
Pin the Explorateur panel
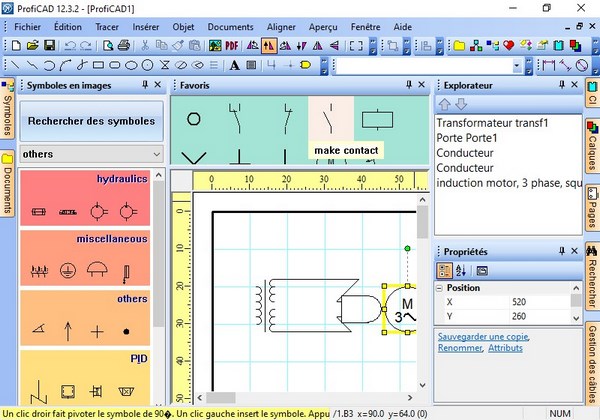pyautogui.click(x=561, y=85)
